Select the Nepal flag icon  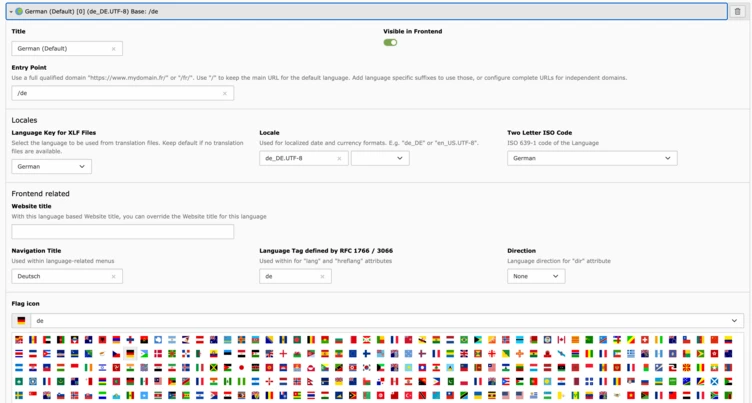coord(311,381)
